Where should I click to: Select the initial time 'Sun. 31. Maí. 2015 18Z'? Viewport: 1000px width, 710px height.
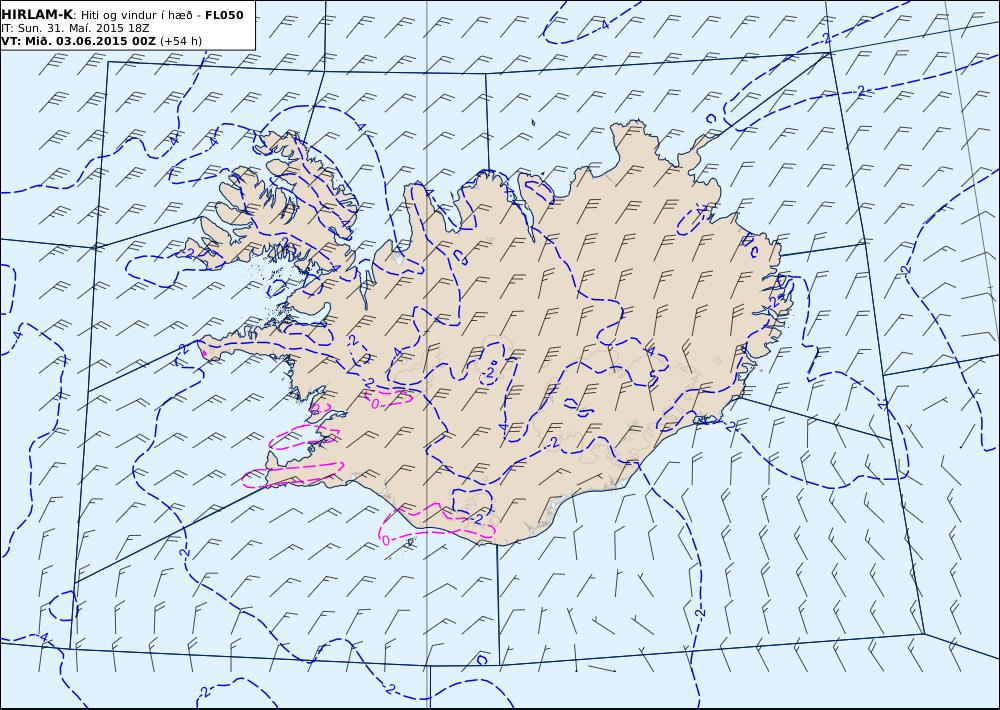click(83, 28)
